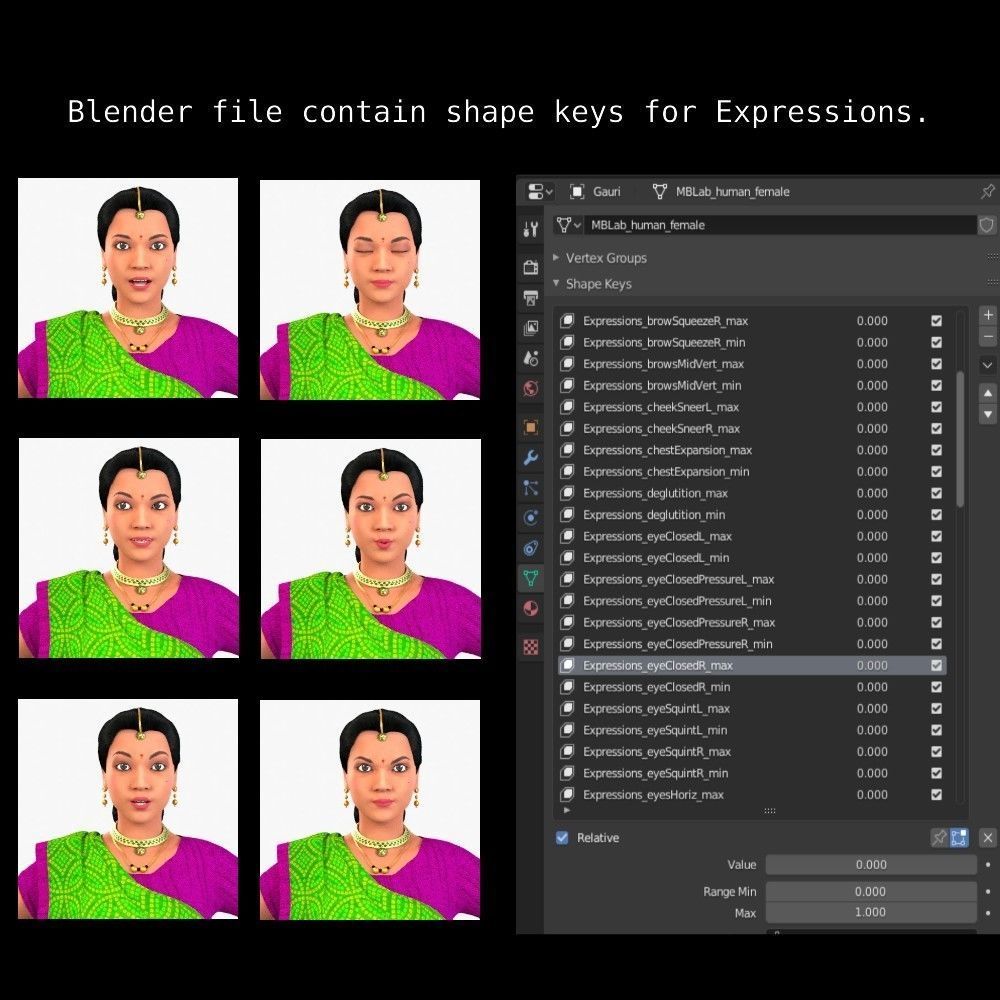Open mesh data-block browse dropdown
The image size is (1000, 1000).
click(569, 225)
